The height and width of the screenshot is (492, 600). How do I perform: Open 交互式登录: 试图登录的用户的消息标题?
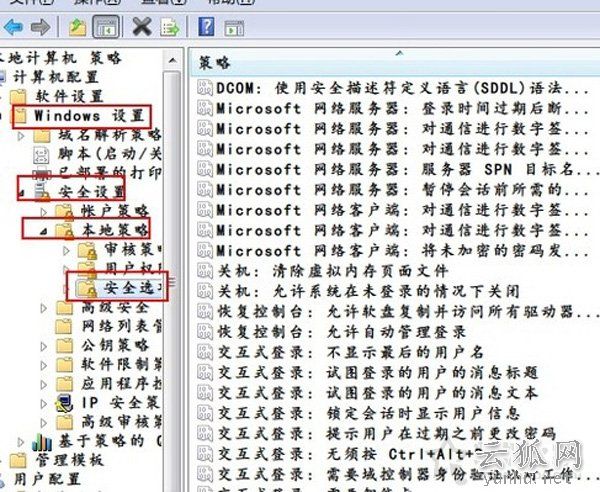point(378,372)
